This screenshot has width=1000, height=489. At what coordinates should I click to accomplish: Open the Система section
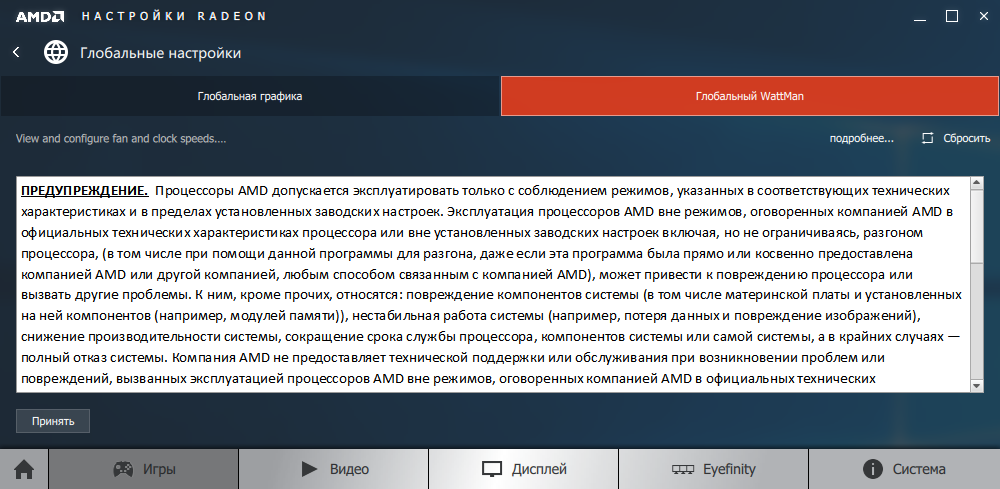click(x=904, y=470)
